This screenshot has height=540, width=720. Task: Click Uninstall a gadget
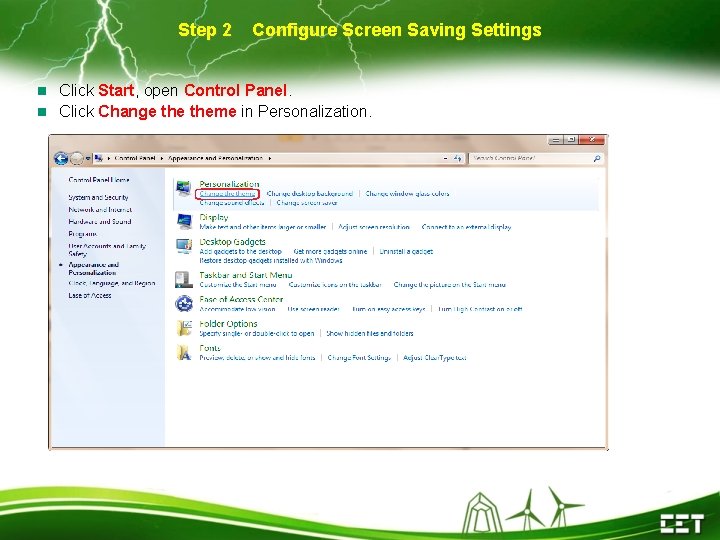(406, 251)
